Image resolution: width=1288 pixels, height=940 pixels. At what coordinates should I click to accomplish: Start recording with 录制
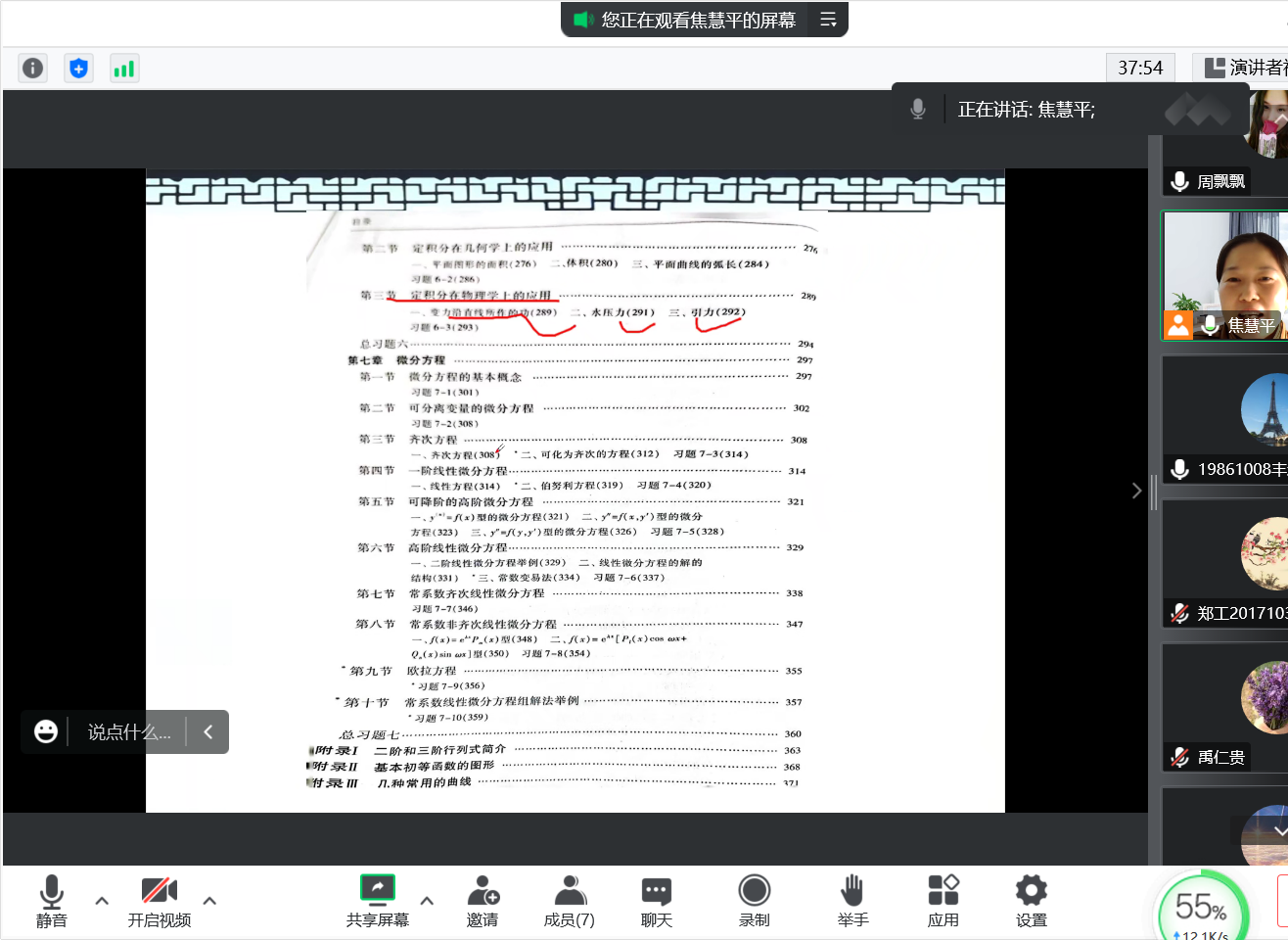[x=755, y=901]
